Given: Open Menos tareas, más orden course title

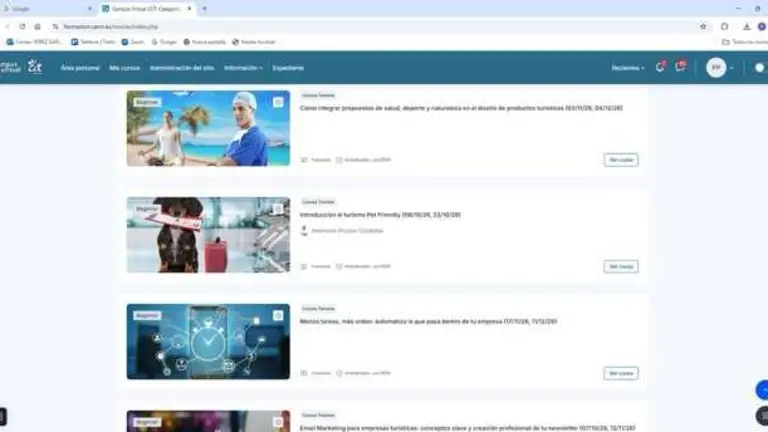Looking at the screenshot, I should coord(428,321).
